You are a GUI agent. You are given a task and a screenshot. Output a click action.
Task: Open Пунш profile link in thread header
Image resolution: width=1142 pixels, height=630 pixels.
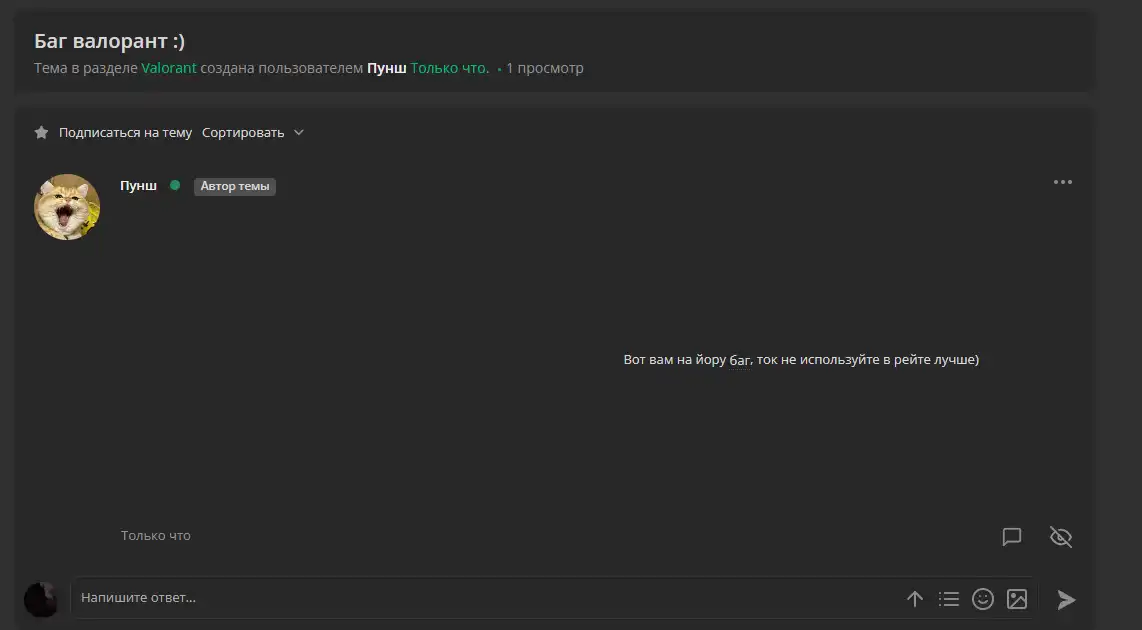[x=386, y=68]
